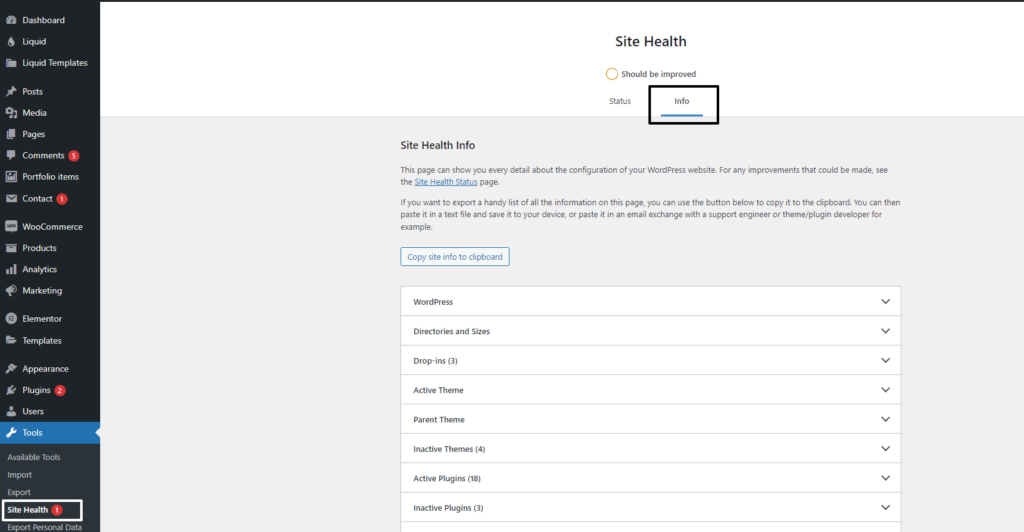Click the Portfolio items icon
This screenshot has height=532, width=1024.
click(x=11, y=176)
